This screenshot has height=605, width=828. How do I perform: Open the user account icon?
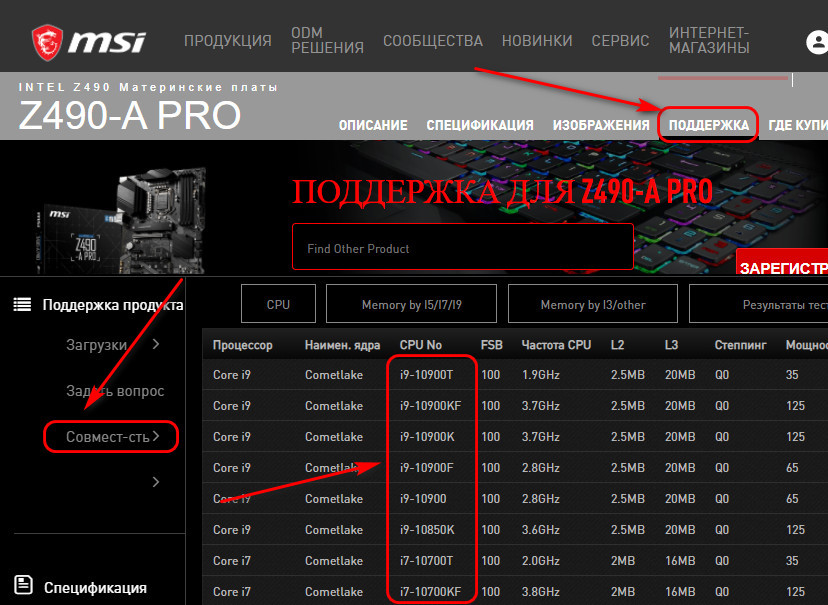[817, 42]
